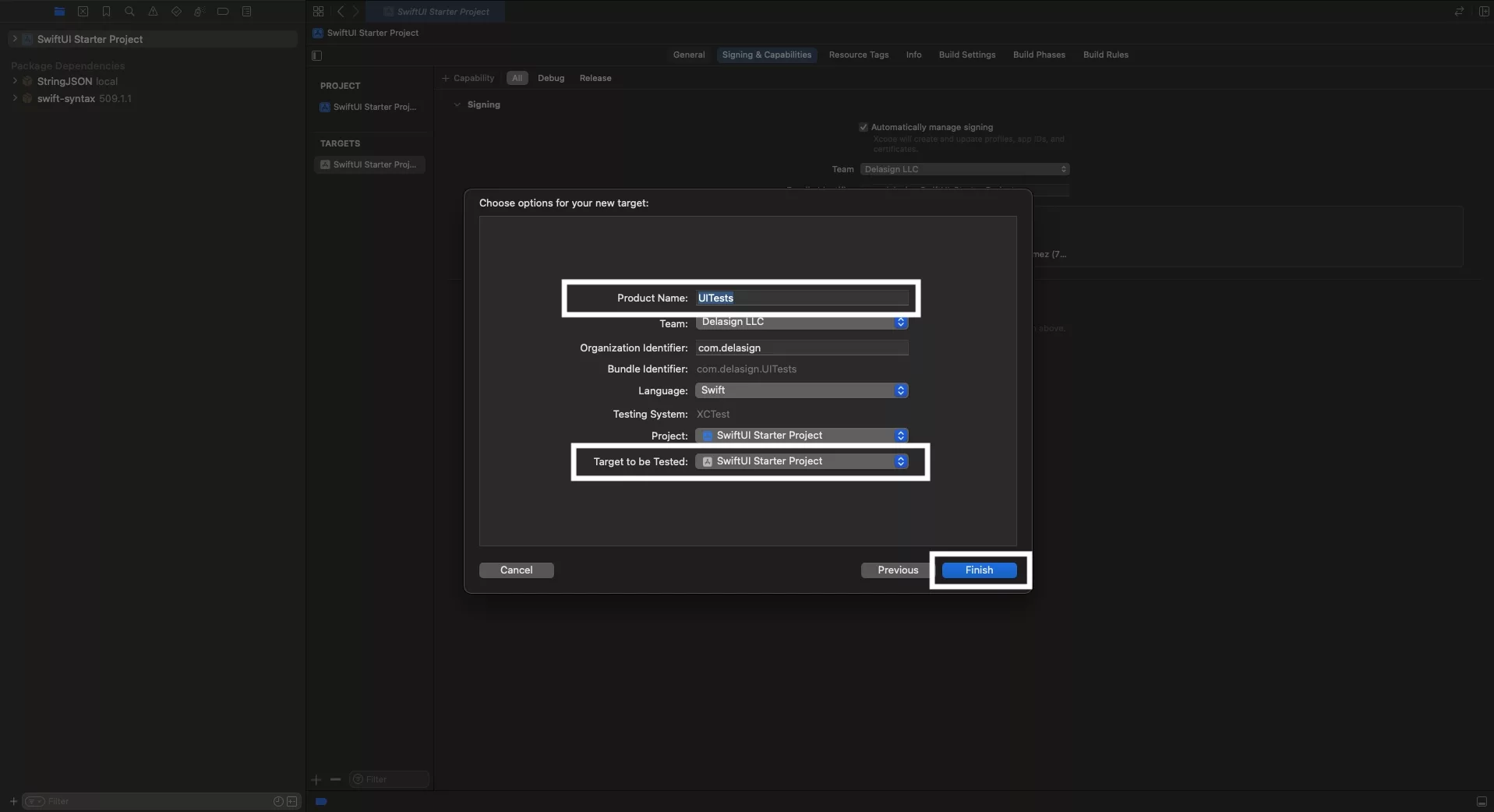Screen dimensions: 1494x812
Task: Select the Debug configuration filter
Action: point(551,78)
